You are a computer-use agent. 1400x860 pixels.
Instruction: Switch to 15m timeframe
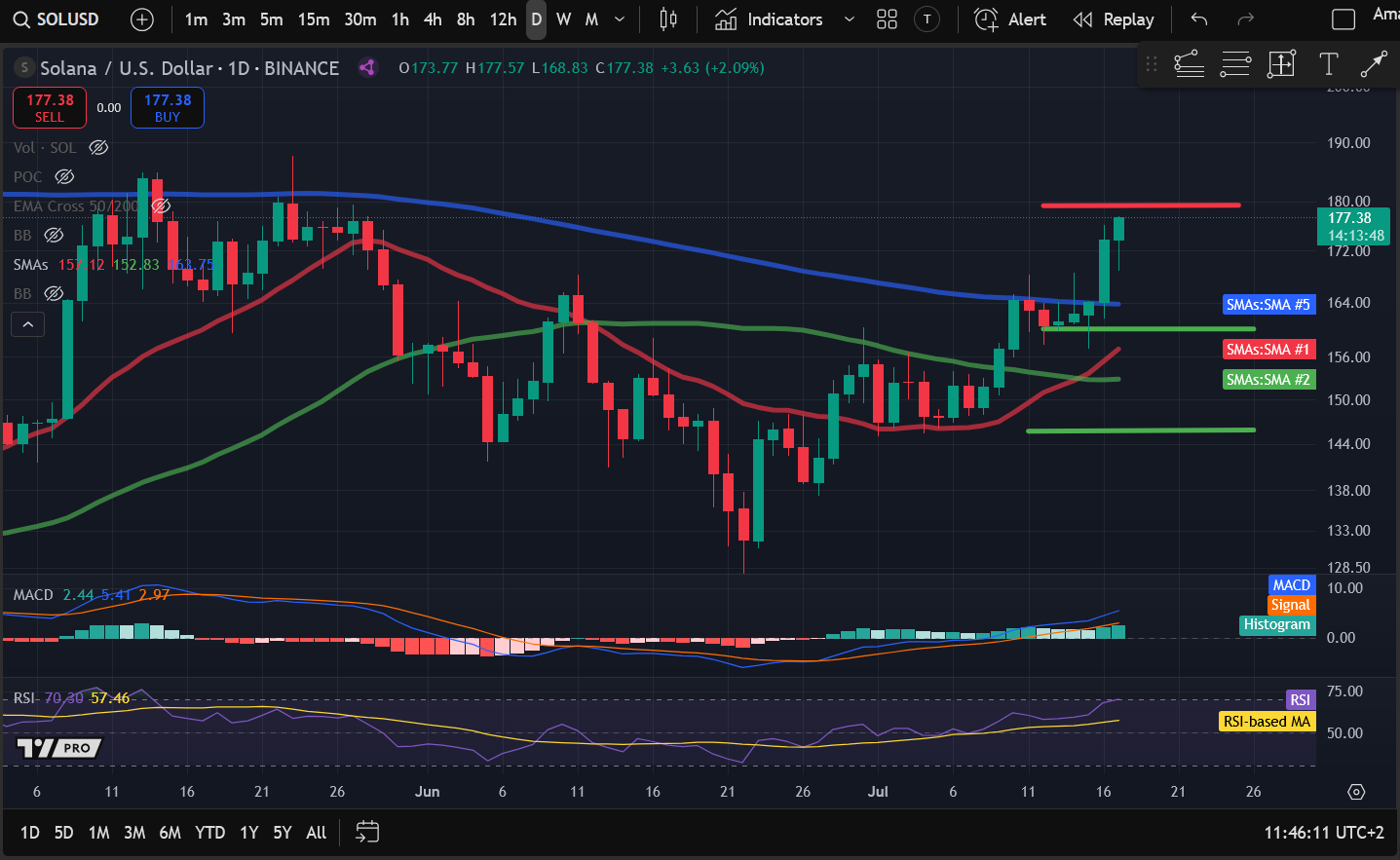click(x=314, y=19)
